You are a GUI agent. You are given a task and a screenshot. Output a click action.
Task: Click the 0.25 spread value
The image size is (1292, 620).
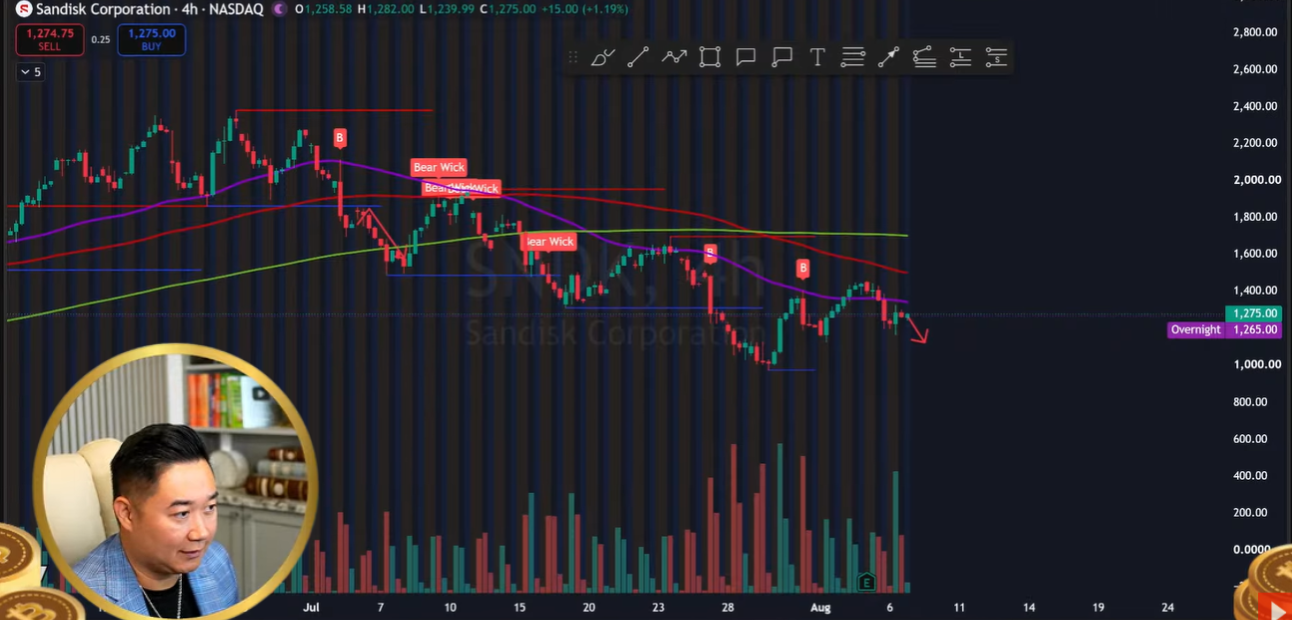101,40
